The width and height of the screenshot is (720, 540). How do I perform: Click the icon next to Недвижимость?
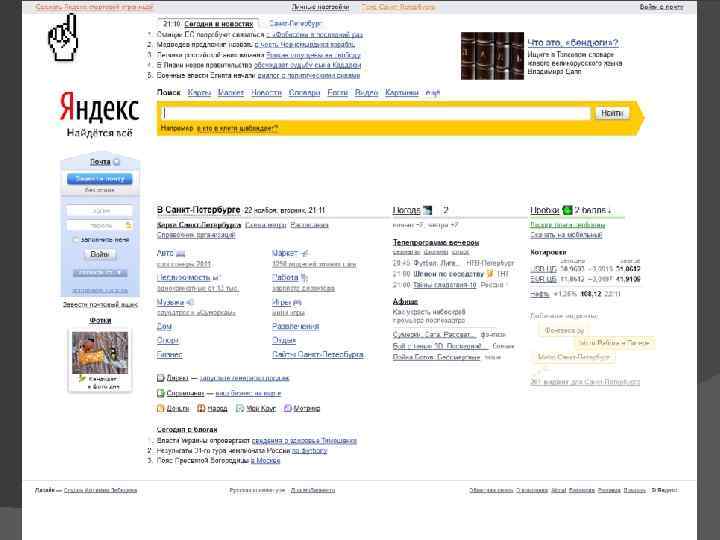(216, 277)
